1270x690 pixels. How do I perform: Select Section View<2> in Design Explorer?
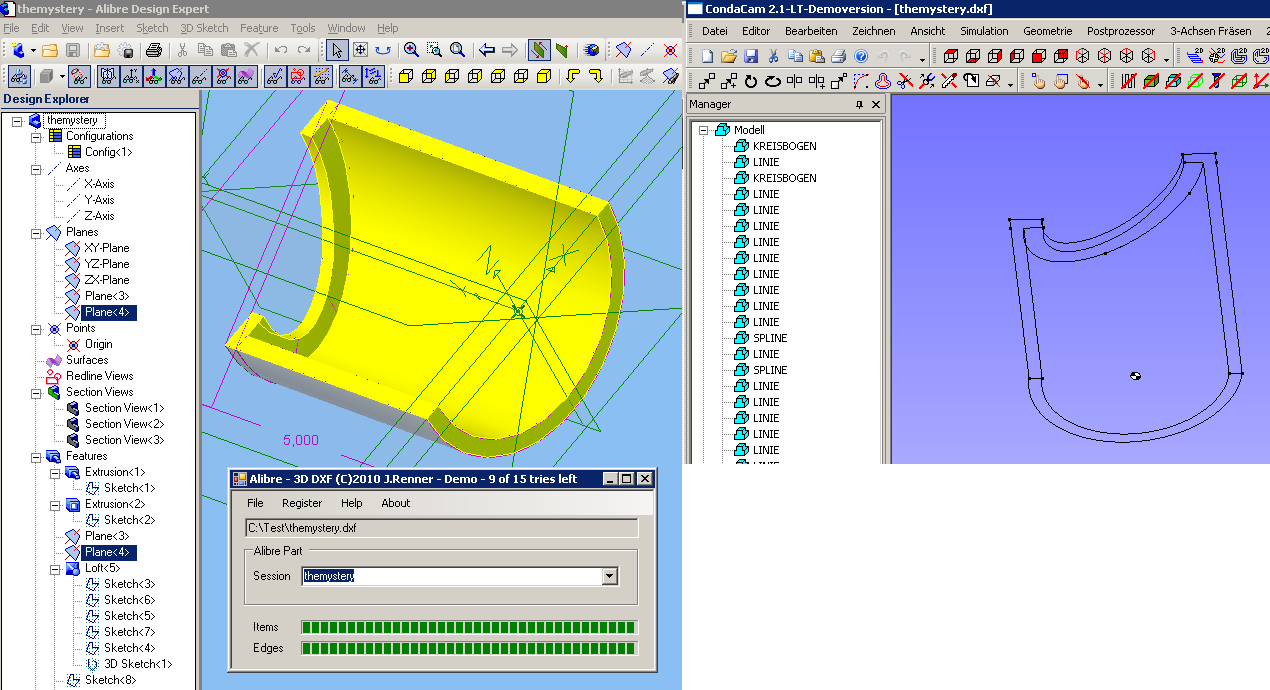(124, 424)
